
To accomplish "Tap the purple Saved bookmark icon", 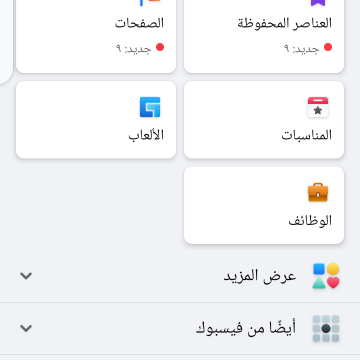I will pyautogui.click(x=318, y=3).
